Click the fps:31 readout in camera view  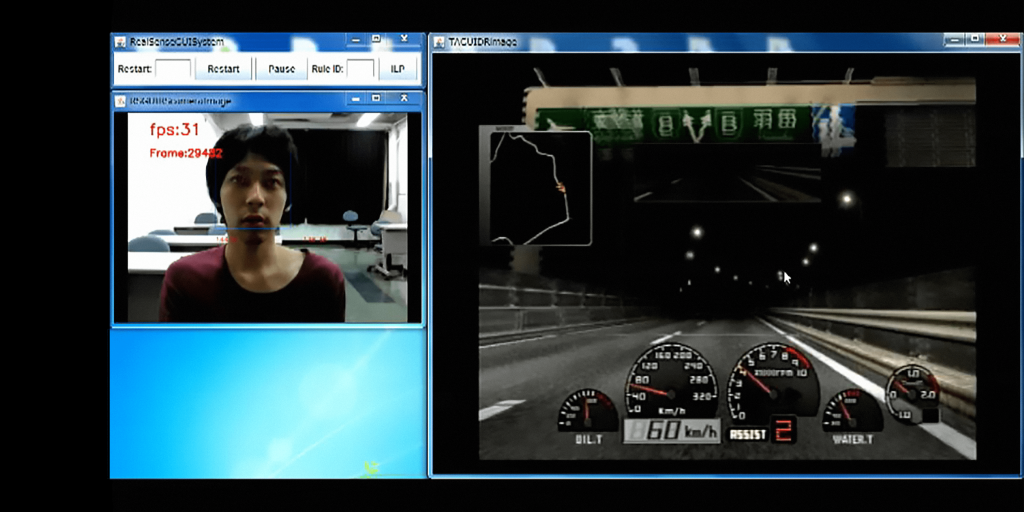(x=174, y=129)
